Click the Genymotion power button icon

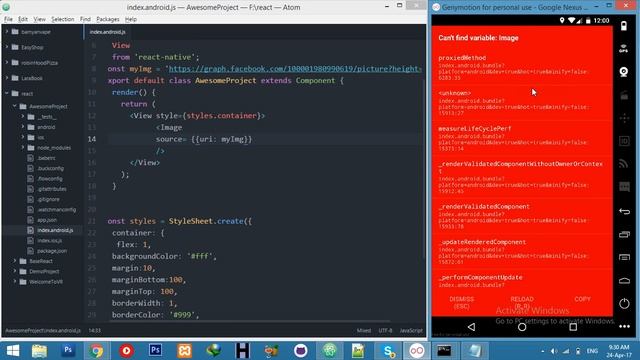pyautogui.click(x=624, y=304)
